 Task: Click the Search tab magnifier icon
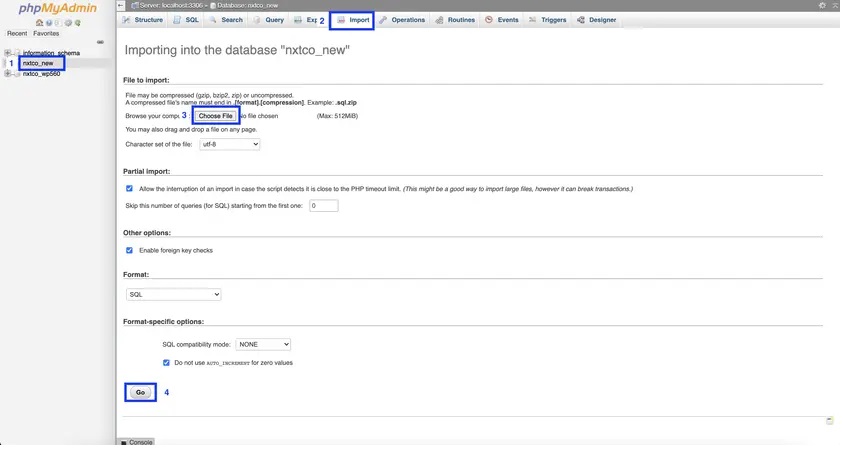(213, 20)
